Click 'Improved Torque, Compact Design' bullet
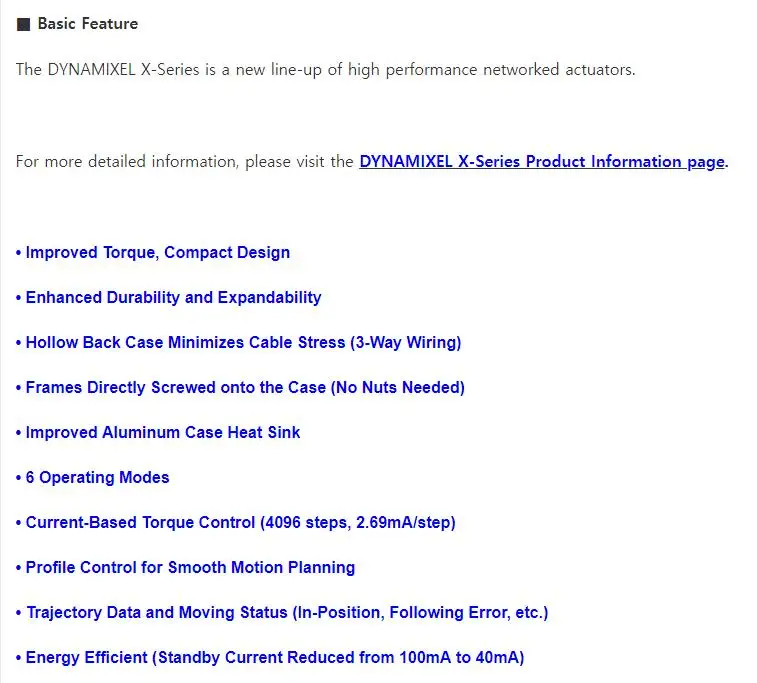This screenshot has width=757, height=683. [x=153, y=252]
